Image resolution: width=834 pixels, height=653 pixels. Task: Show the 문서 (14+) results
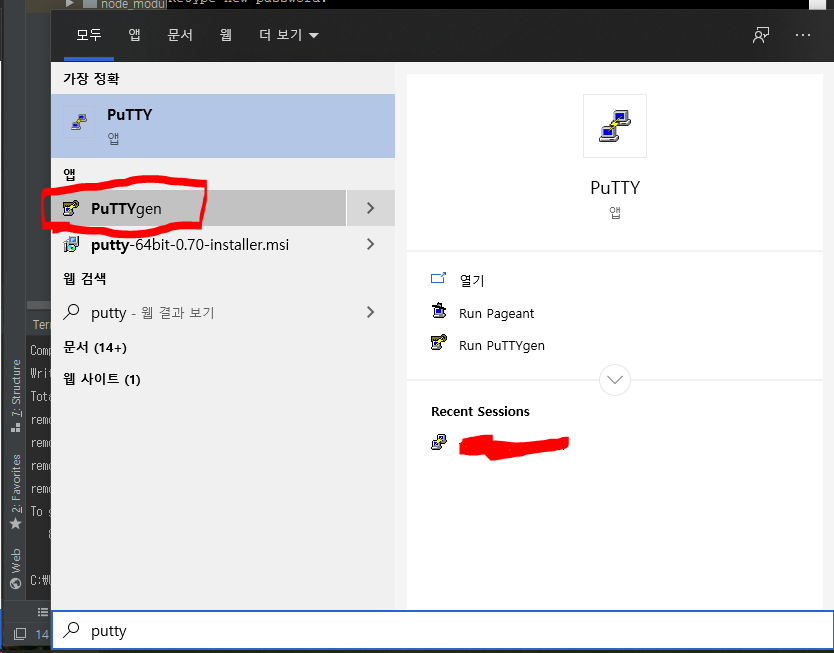(95, 347)
